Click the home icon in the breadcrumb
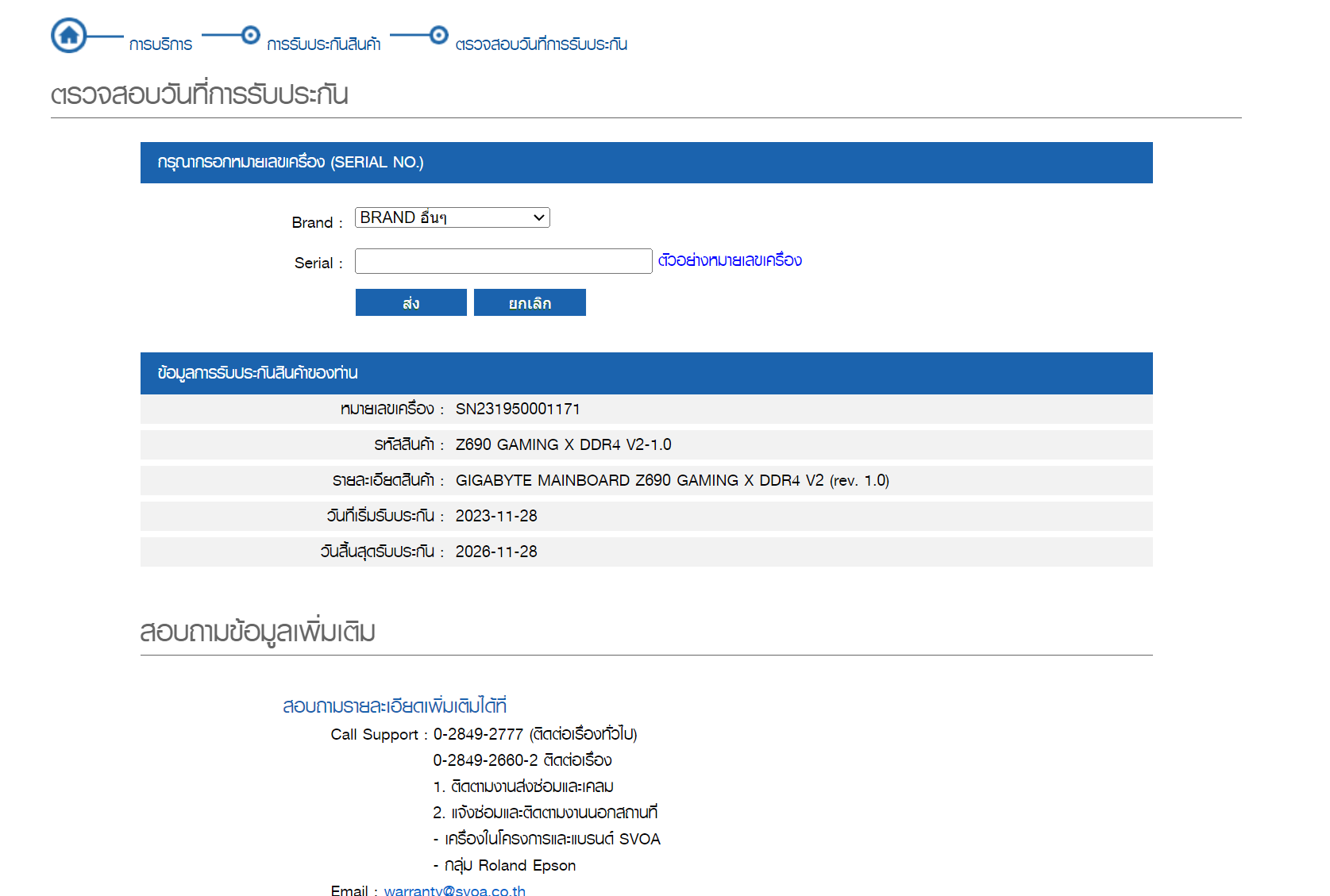The image size is (1330, 896). click(x=69, y=36)
